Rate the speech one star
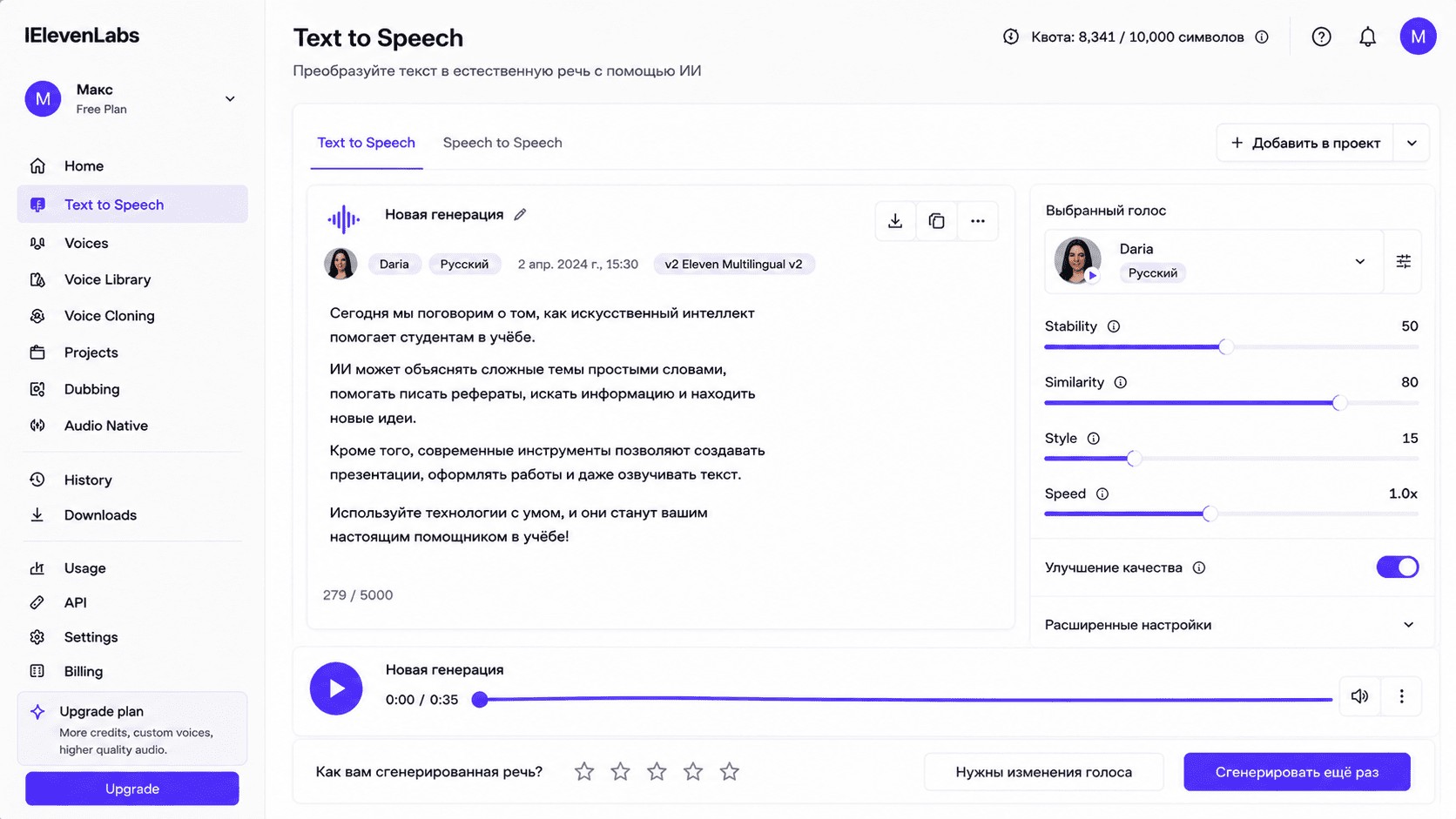 (584, 771)
